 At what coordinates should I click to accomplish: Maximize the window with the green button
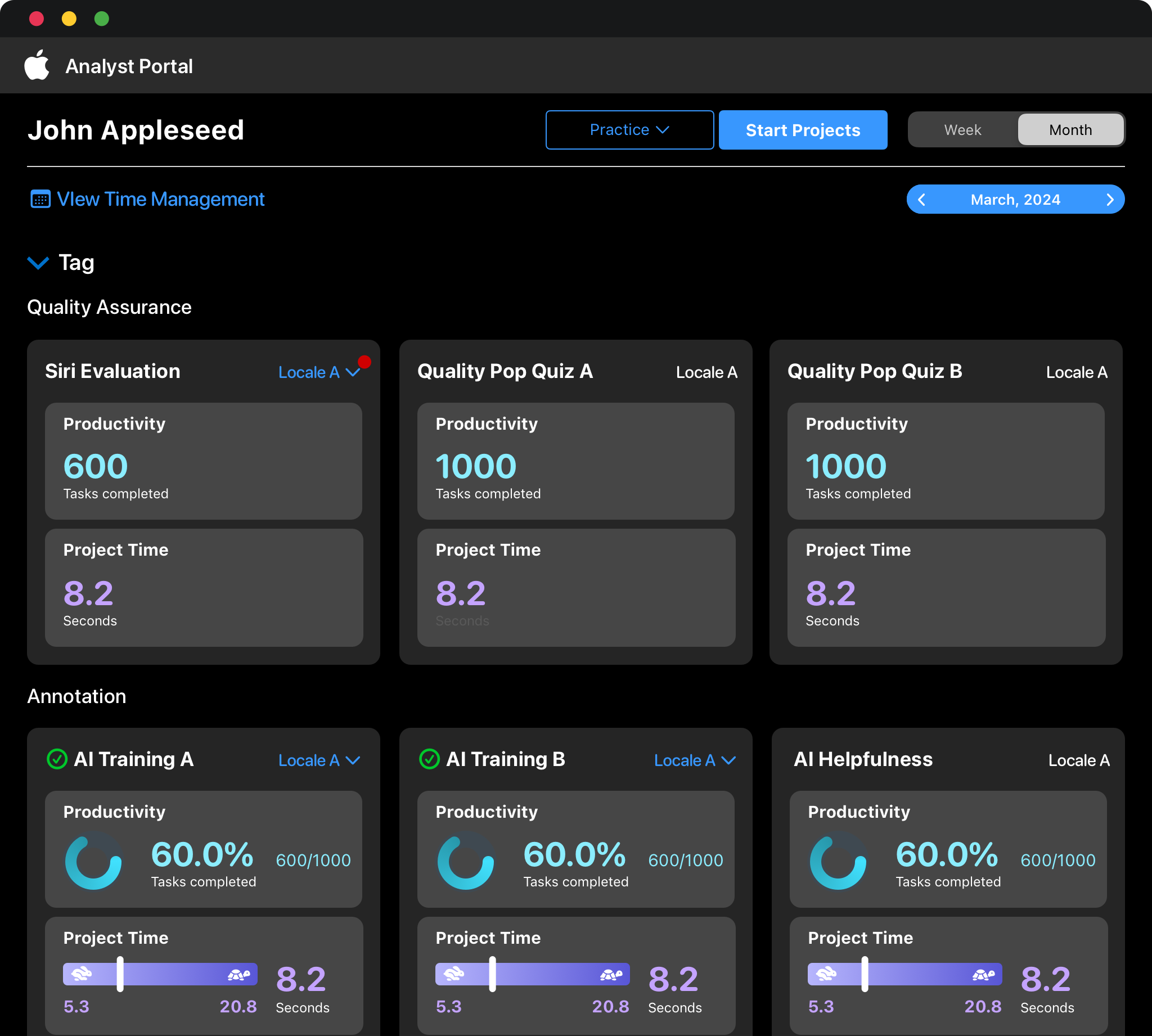click(x=102, y=19)
